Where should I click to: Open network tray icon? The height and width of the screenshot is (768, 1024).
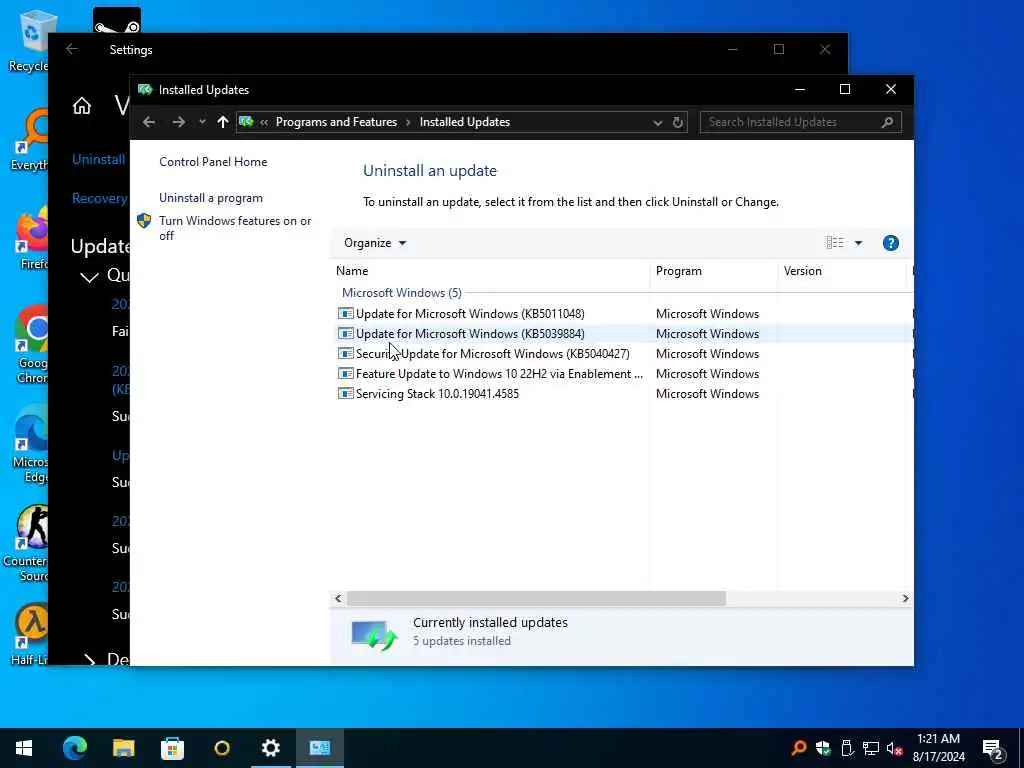pos(871,748)
